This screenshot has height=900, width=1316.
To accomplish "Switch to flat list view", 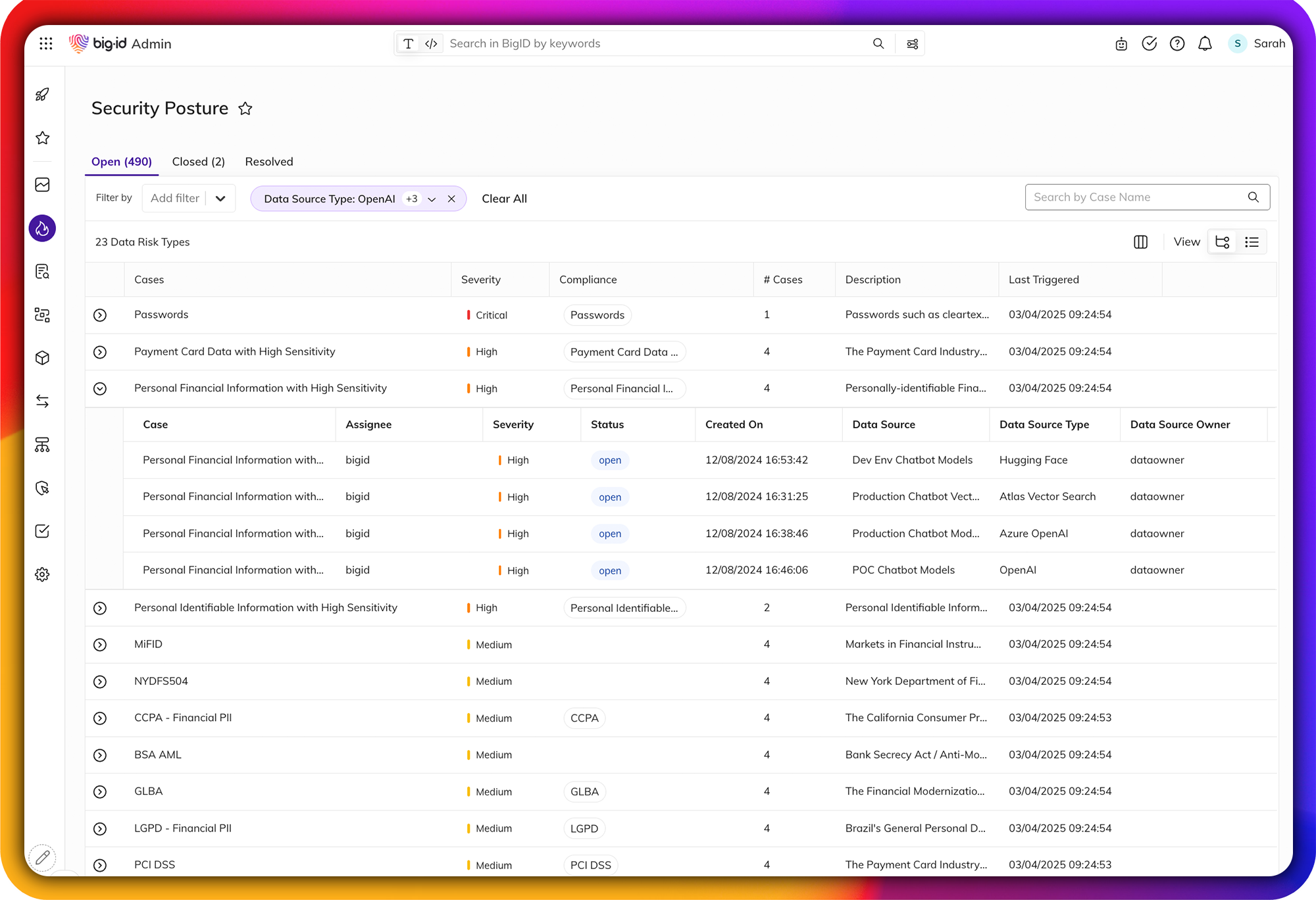I will [x=1252, y=242].
